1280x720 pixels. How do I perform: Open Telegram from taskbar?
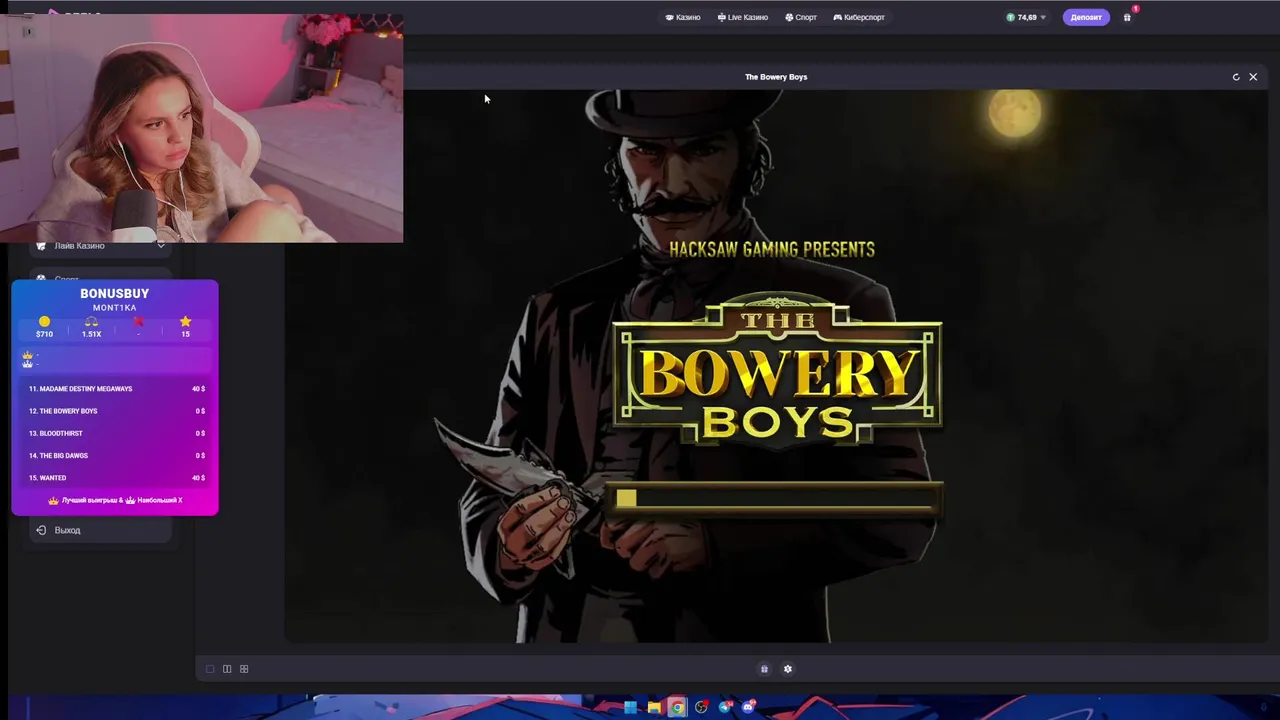pyautogui.click(x=725, y=707)
